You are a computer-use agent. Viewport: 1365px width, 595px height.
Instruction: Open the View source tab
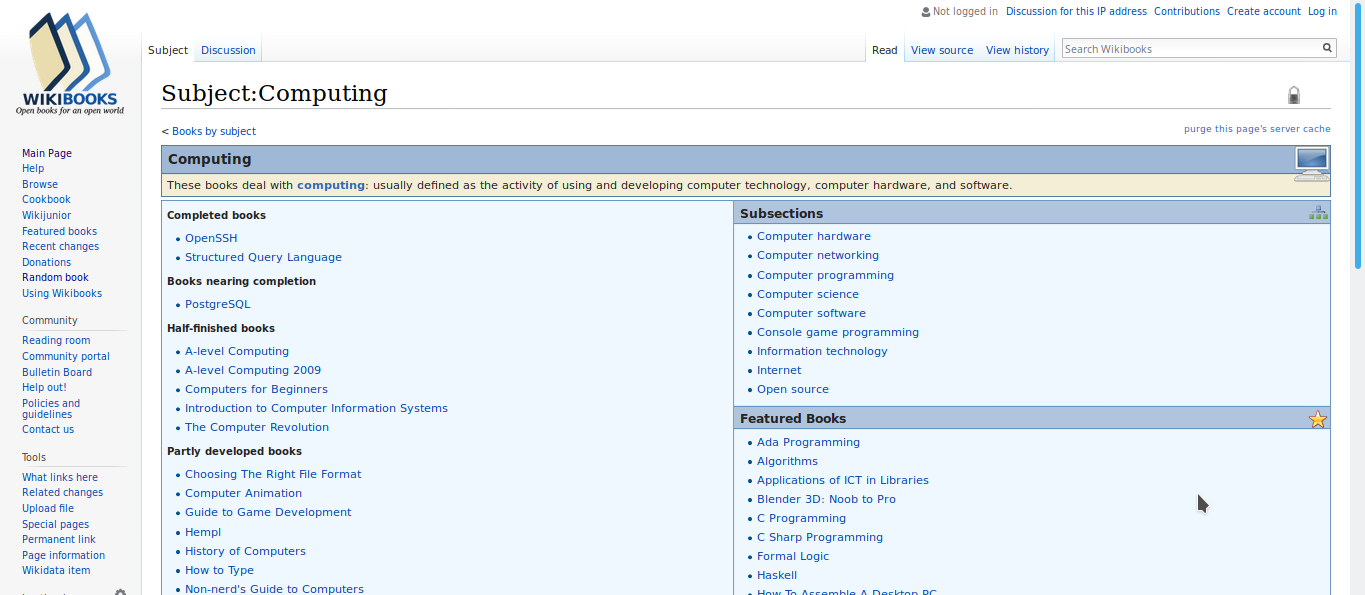[942, 50]
